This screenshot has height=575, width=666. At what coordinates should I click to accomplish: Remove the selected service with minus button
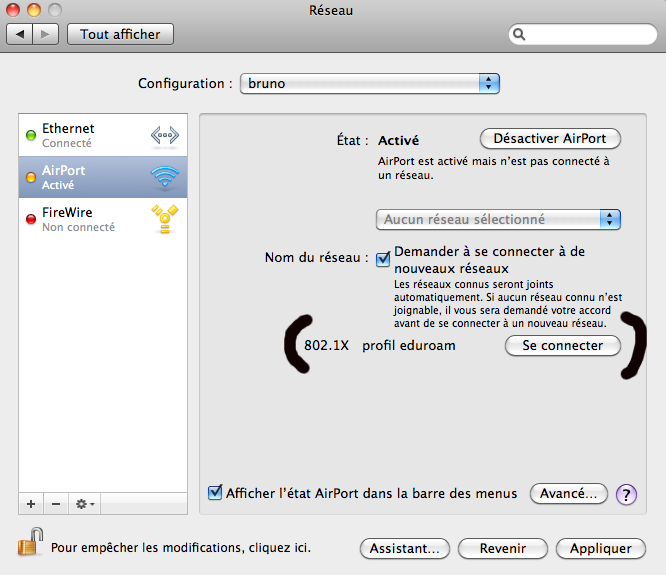(x=56, y=503)
